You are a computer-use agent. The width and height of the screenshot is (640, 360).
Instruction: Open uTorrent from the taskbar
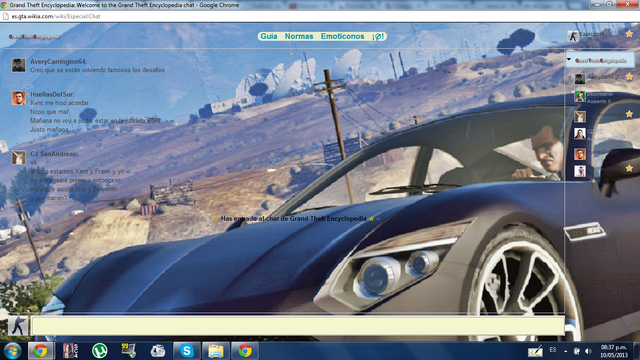(x=99, y=351)
